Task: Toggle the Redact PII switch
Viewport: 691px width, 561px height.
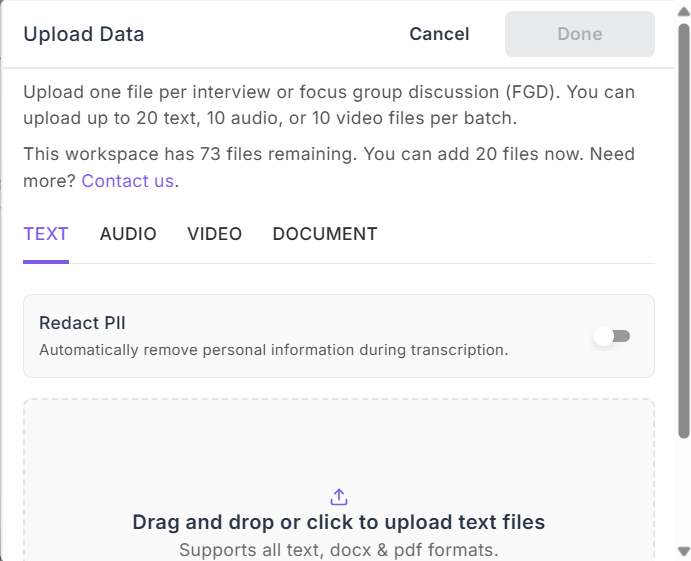Action: click(x=612, y=336)
